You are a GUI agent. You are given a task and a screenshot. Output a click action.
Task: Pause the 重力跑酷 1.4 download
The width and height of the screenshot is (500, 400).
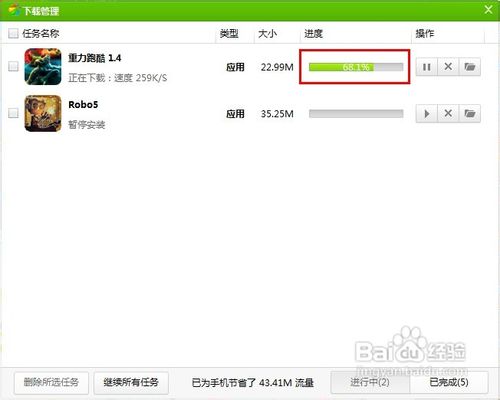point(426,67)
